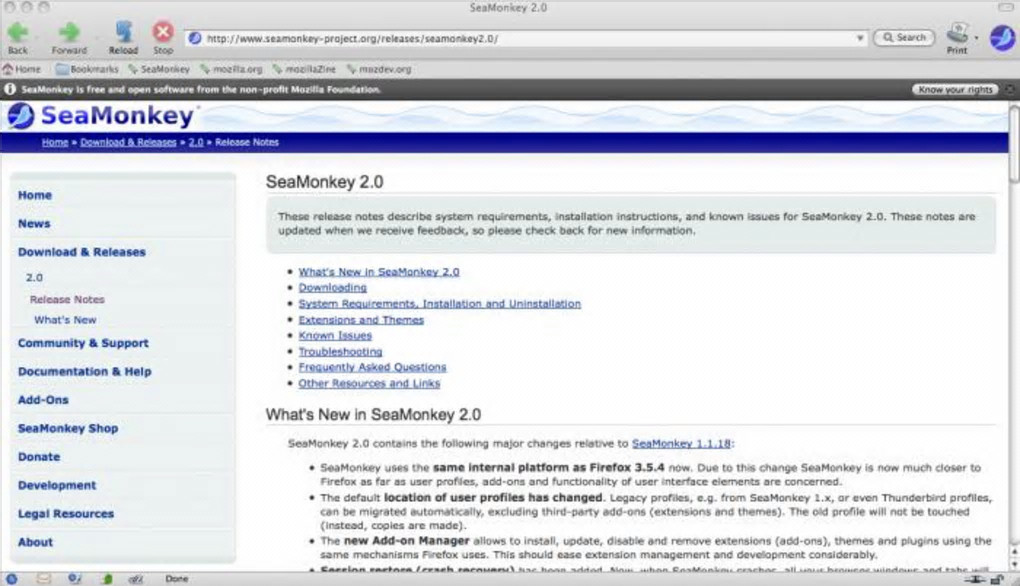Open Documentation & Help in the sidebar

(x=85, y=372)
